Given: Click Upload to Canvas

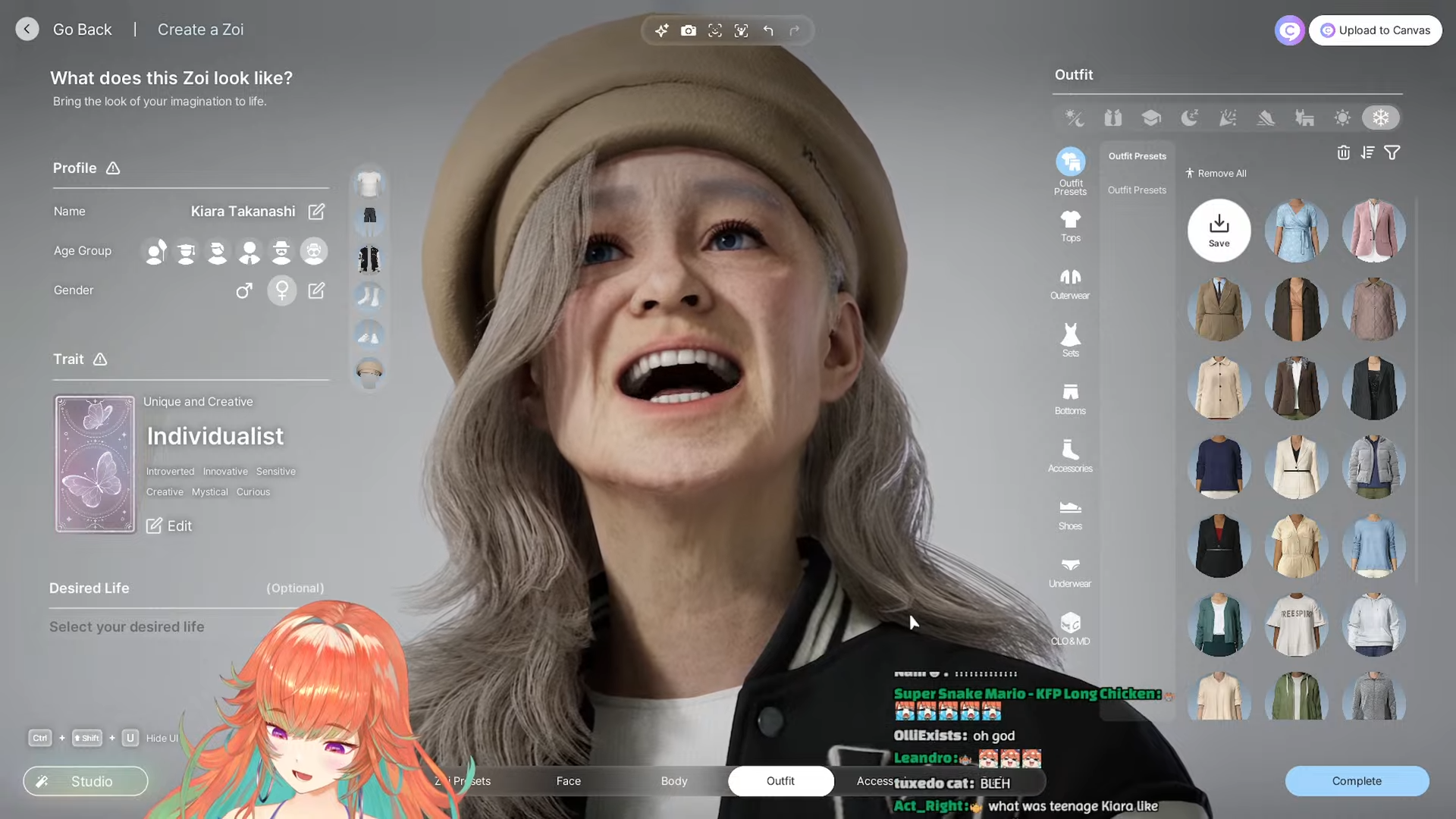Looking at the screenshot, I should coord(1375,30).
